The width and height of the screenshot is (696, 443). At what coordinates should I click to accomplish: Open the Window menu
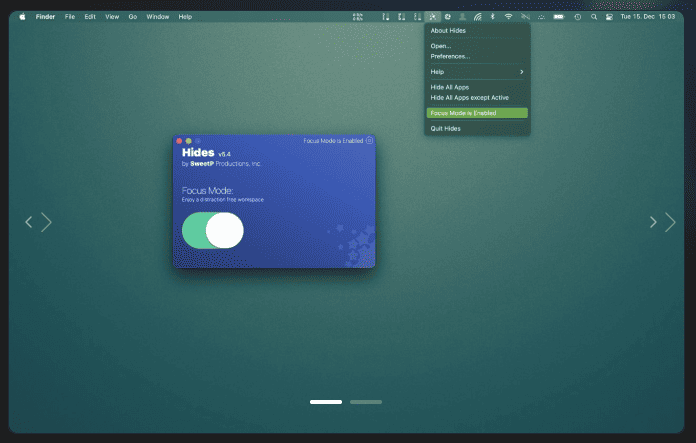[x=158, y=17]
